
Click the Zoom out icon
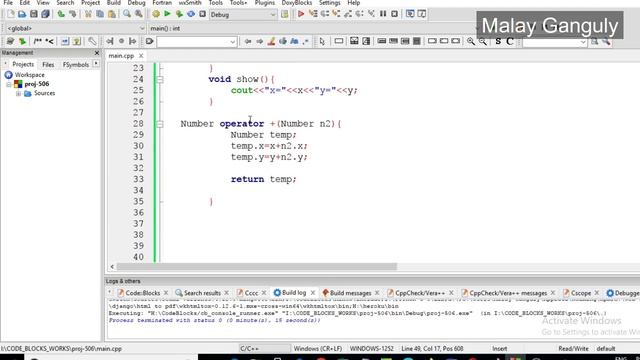pos(482,41)
